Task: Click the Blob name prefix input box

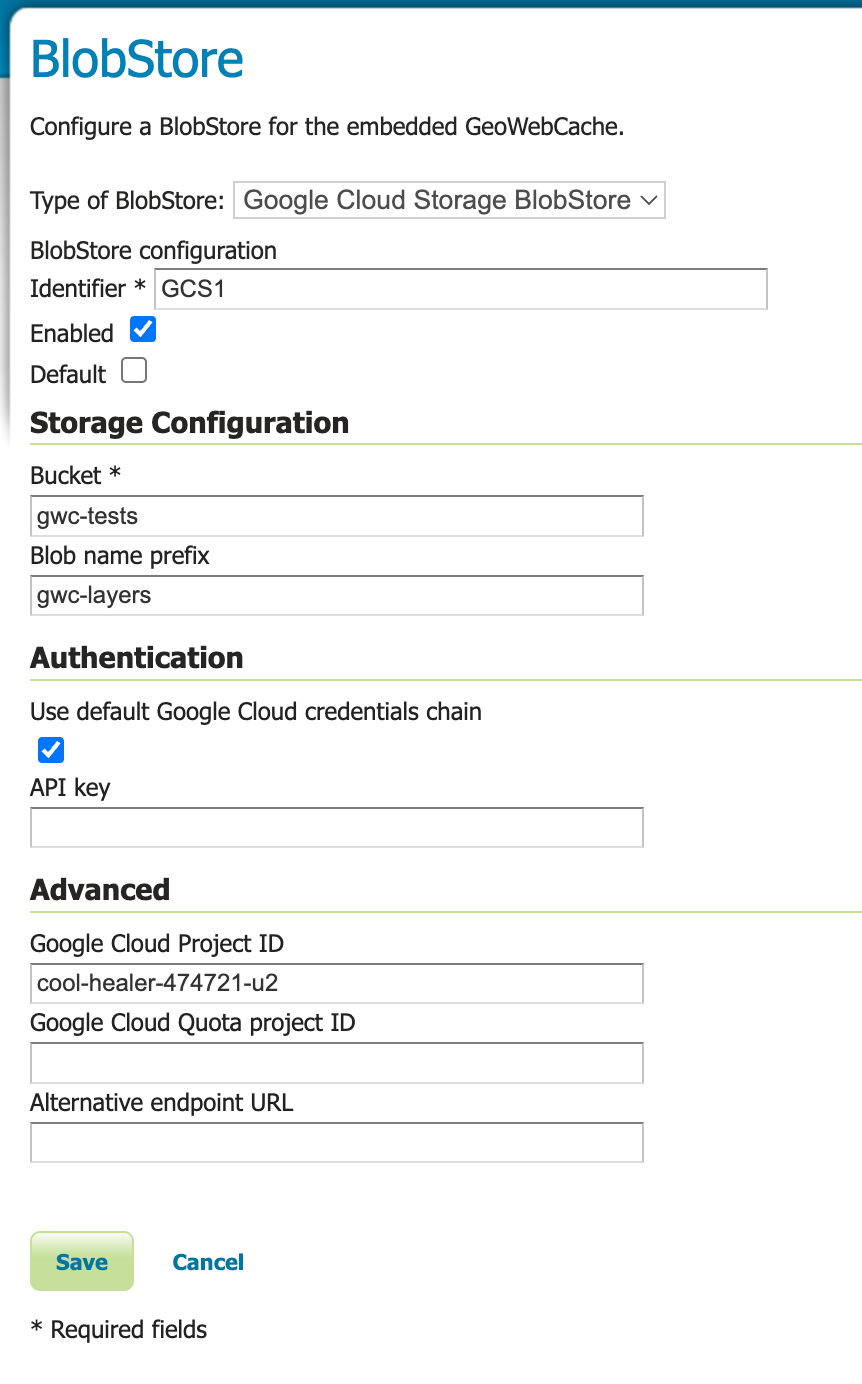Action: [336, 595]
